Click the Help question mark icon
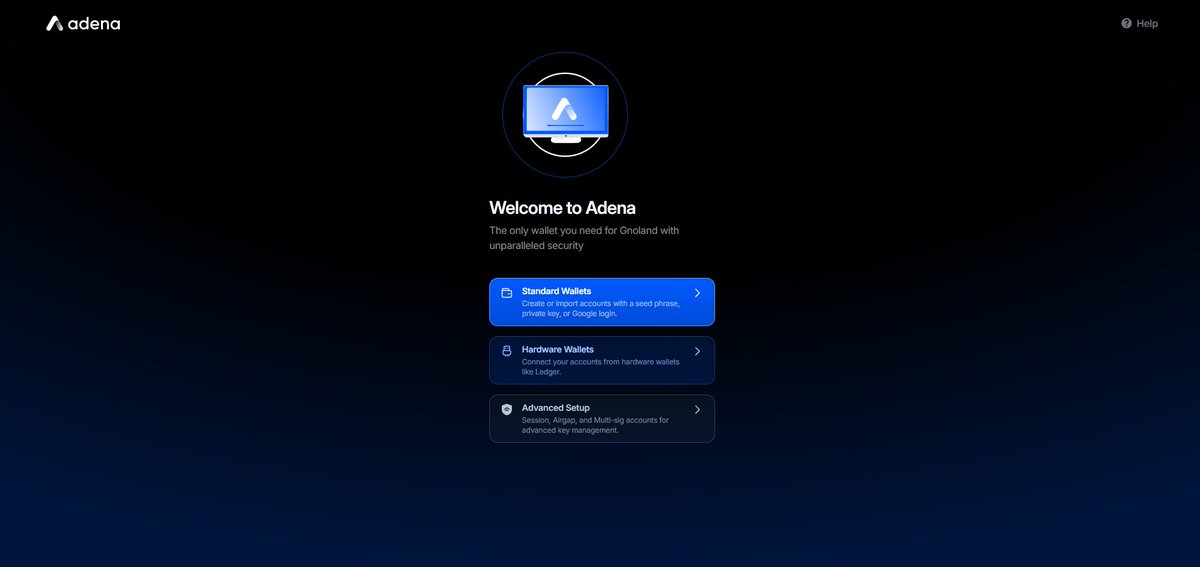This screenshot has height=567, width=1200. coord(1126,23)
